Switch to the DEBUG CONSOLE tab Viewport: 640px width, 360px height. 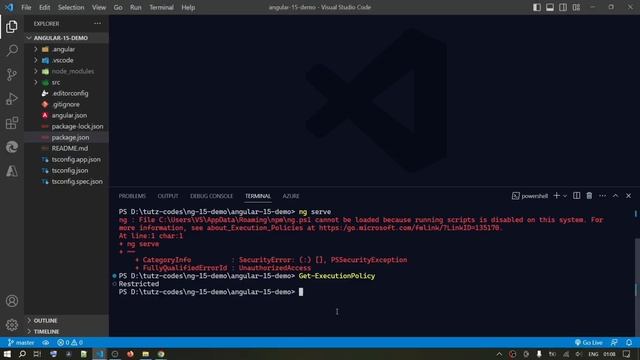(211, 196)
